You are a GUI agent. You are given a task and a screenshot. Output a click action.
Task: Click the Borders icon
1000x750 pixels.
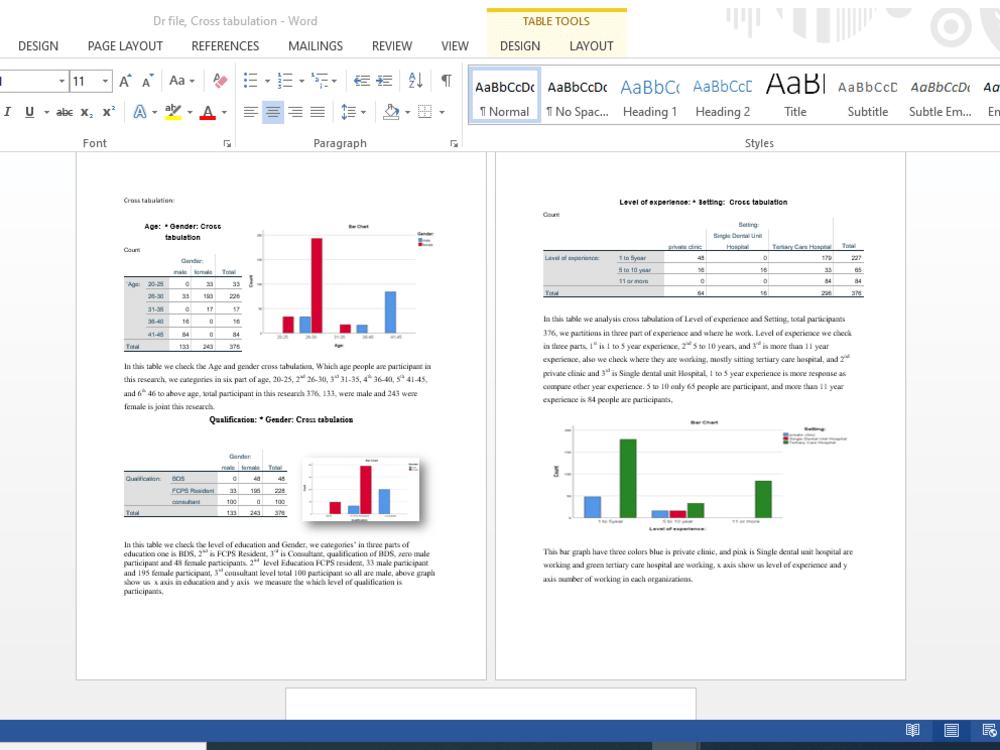click(425, 112)
